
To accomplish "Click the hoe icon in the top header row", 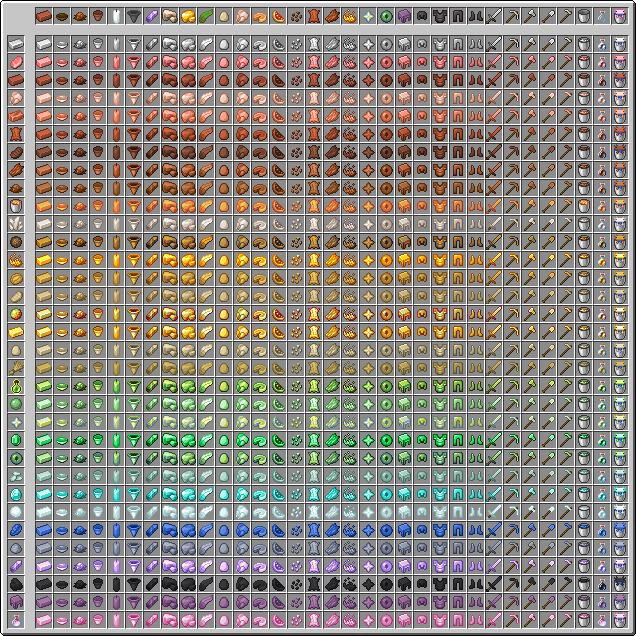I will coord(566,17).
